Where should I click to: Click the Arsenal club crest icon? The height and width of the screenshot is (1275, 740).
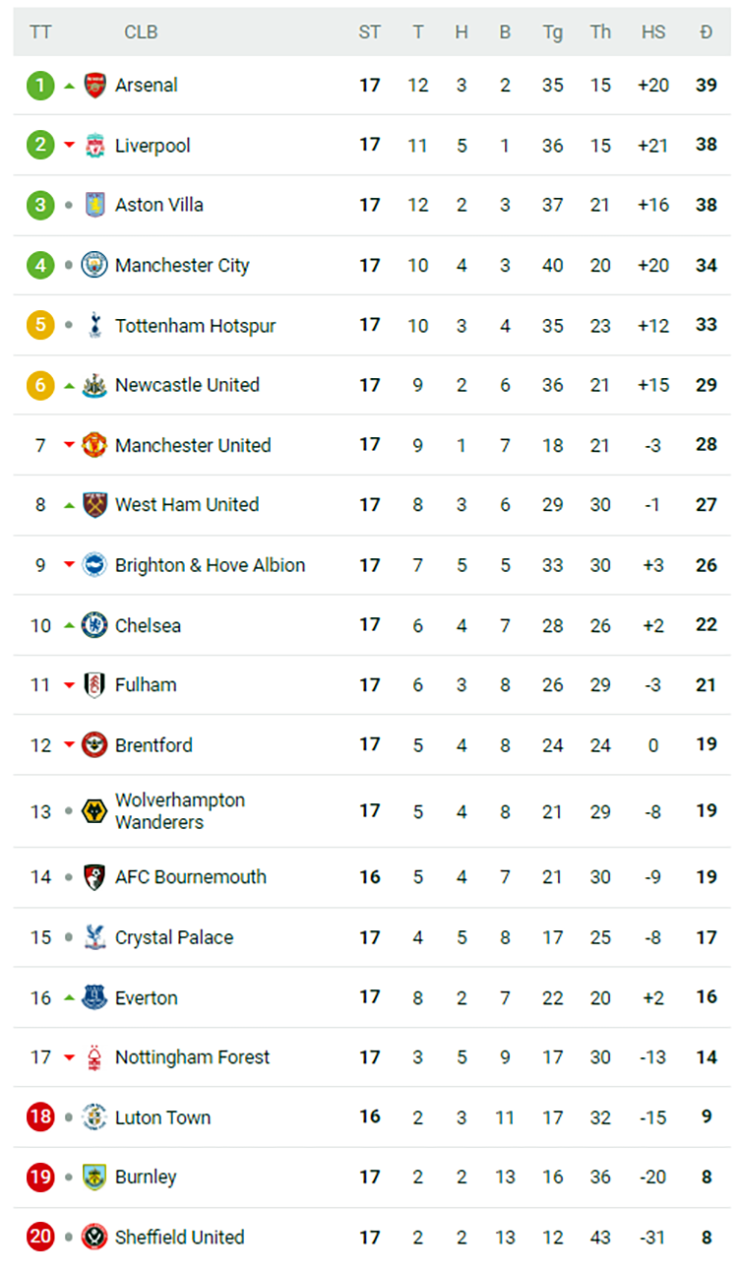(95, 85)
